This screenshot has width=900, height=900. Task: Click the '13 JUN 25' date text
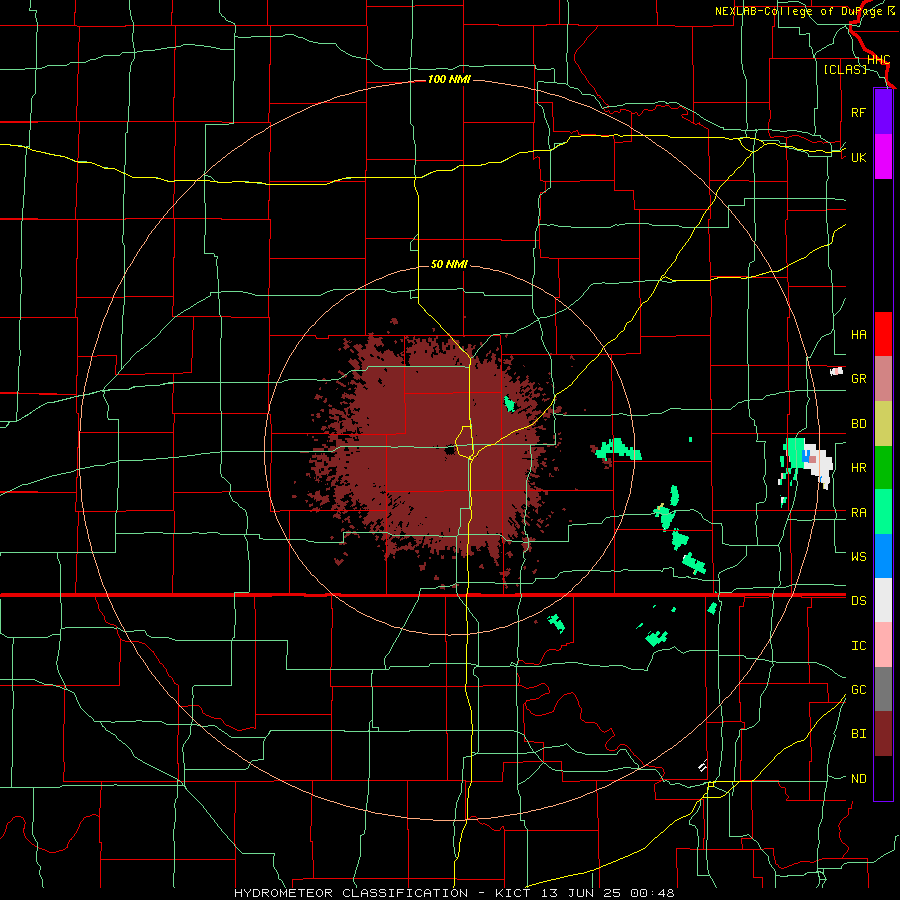pyautogui.click(x=581, y=893)
